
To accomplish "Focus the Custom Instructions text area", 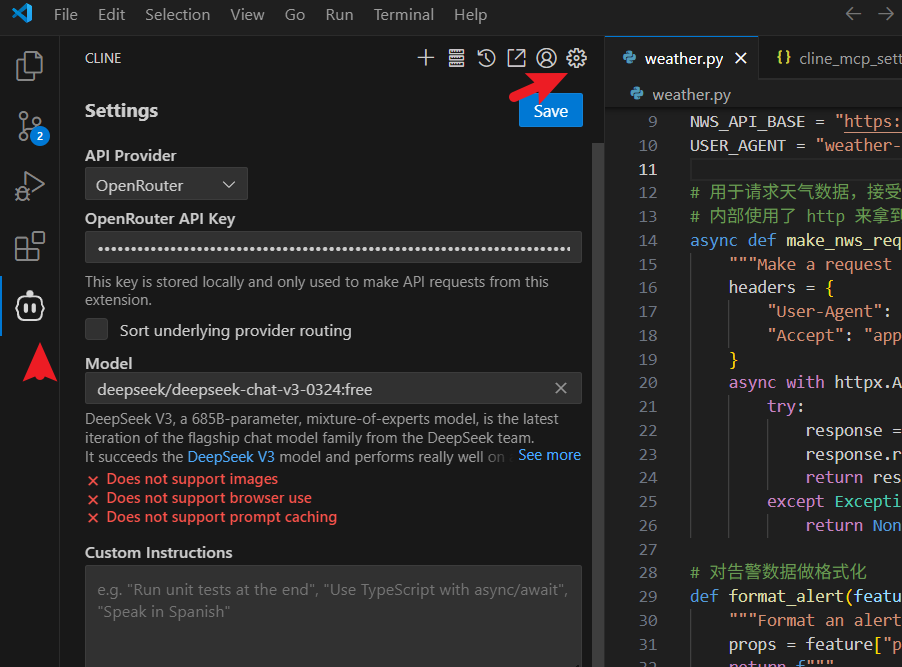I will pyautogui.click(x=333, y=616).
